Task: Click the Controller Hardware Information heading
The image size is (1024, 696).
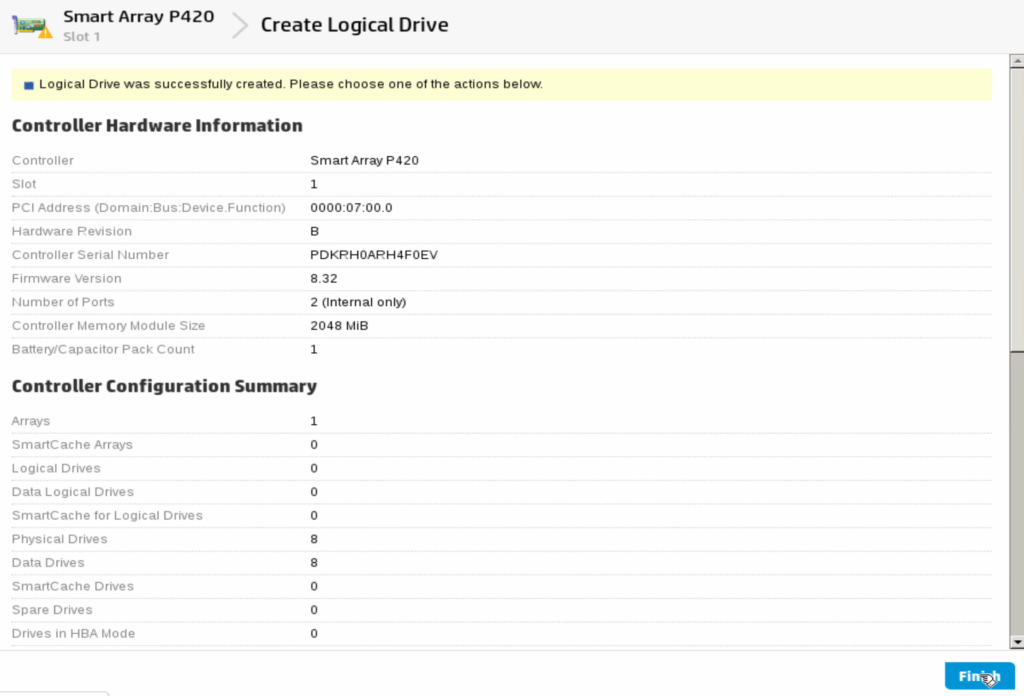Action: [x=157, y=125]
